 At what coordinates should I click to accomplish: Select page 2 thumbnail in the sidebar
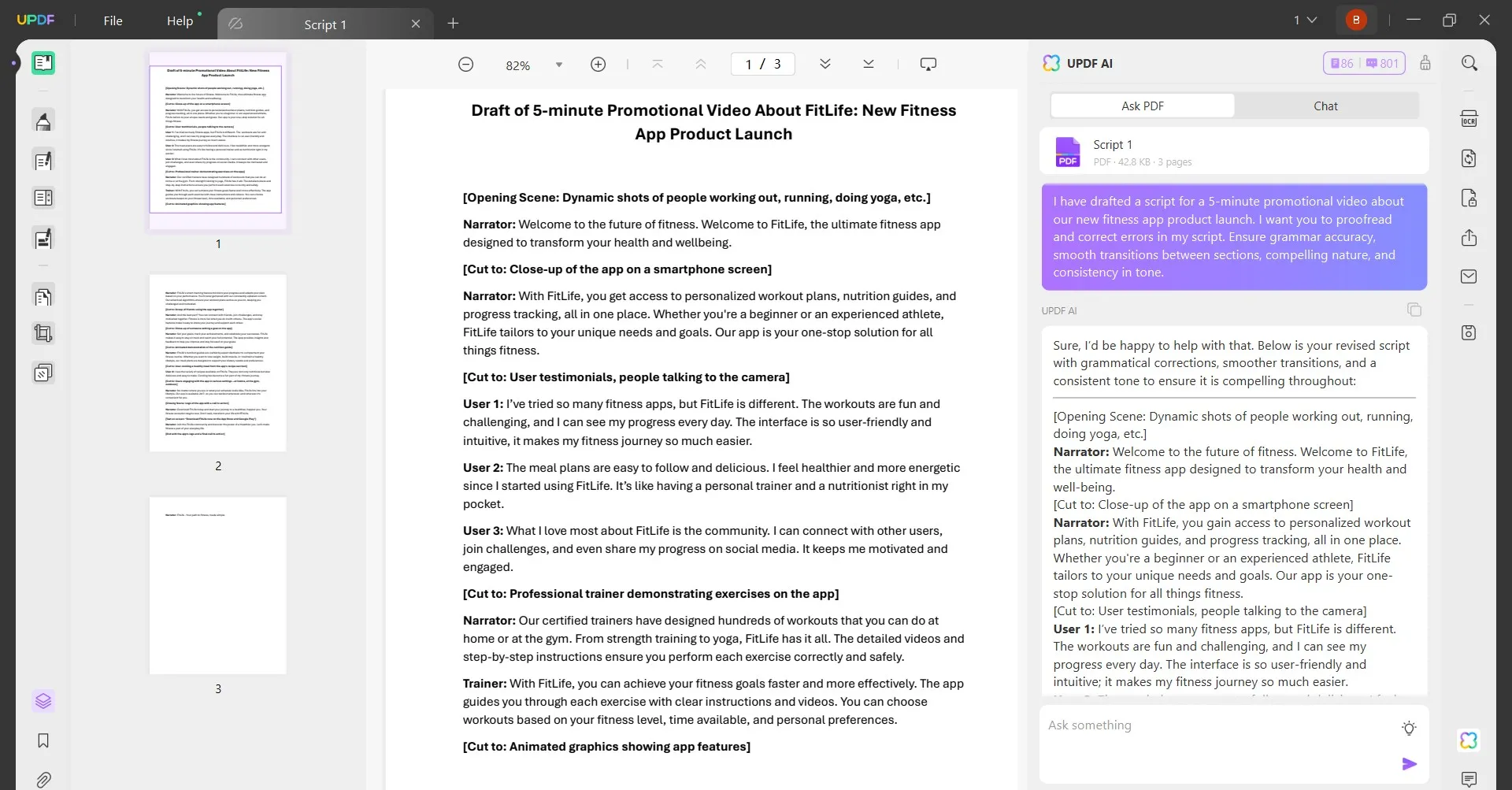tap(218, 363)
